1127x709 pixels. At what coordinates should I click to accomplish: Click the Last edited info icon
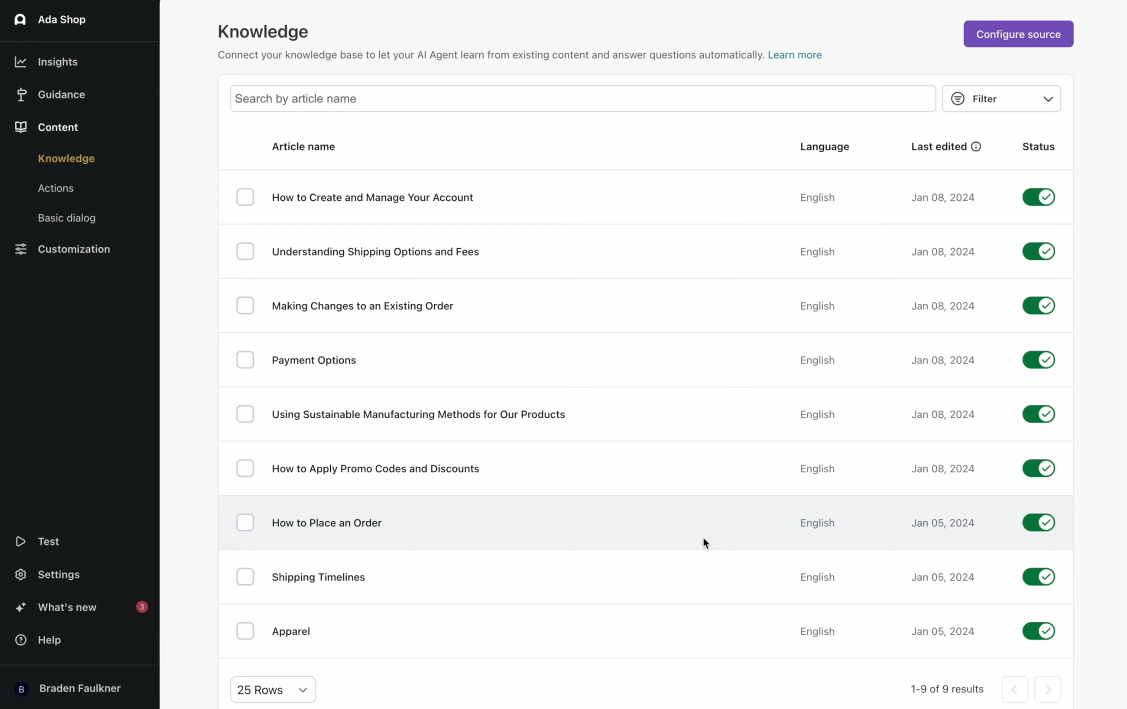976,147
